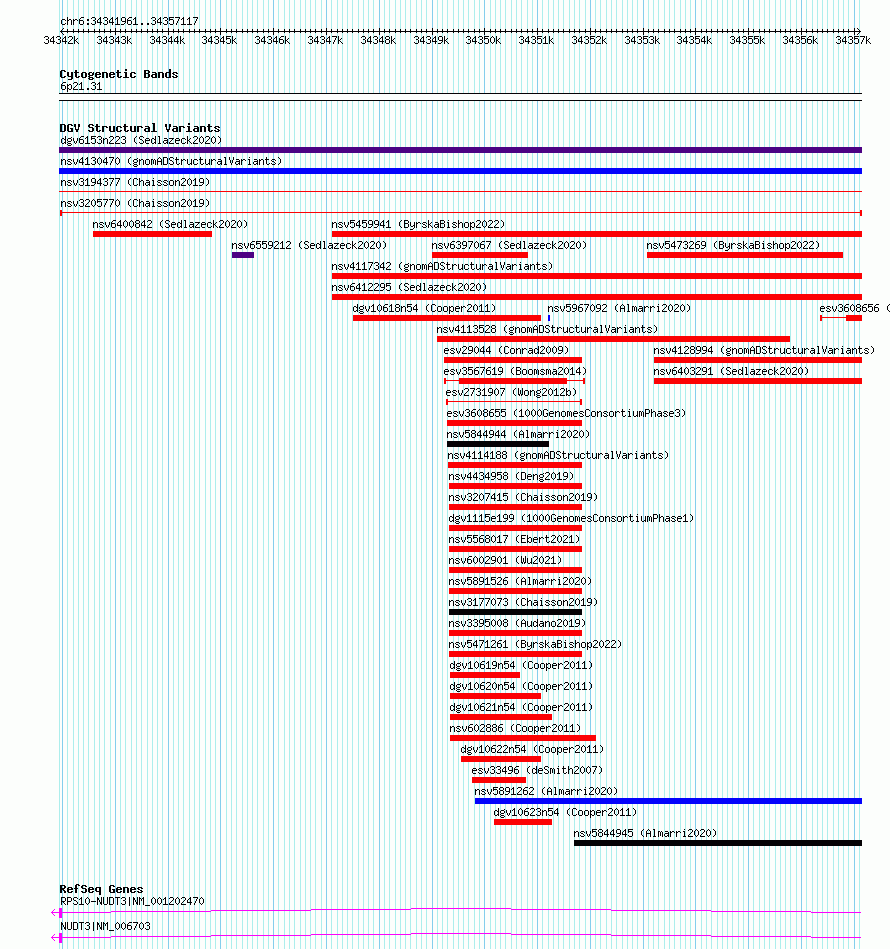Select nsv3207415 (Chaisson2019) label
The height and width of the screenshot is (949, 890).
coord(523,497)
